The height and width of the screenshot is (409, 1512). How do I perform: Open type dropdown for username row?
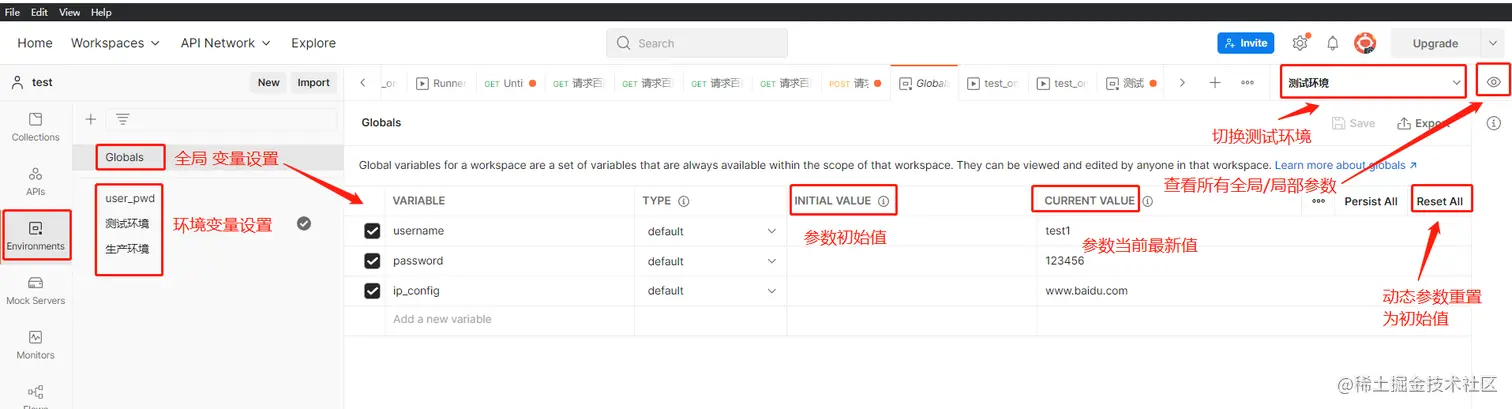click(x=711, y=231)
